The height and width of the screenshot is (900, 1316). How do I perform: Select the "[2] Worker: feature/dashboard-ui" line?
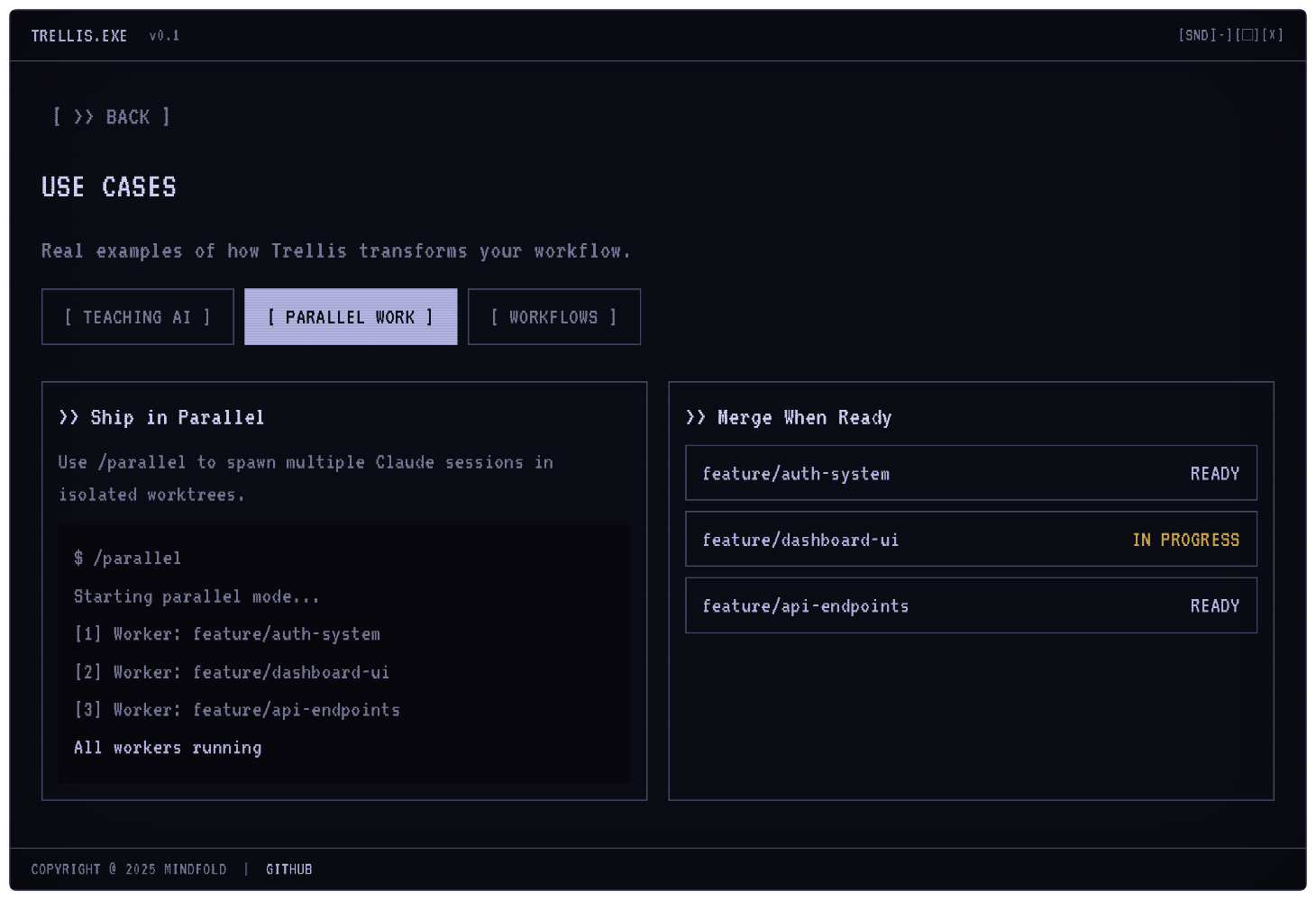231,672
